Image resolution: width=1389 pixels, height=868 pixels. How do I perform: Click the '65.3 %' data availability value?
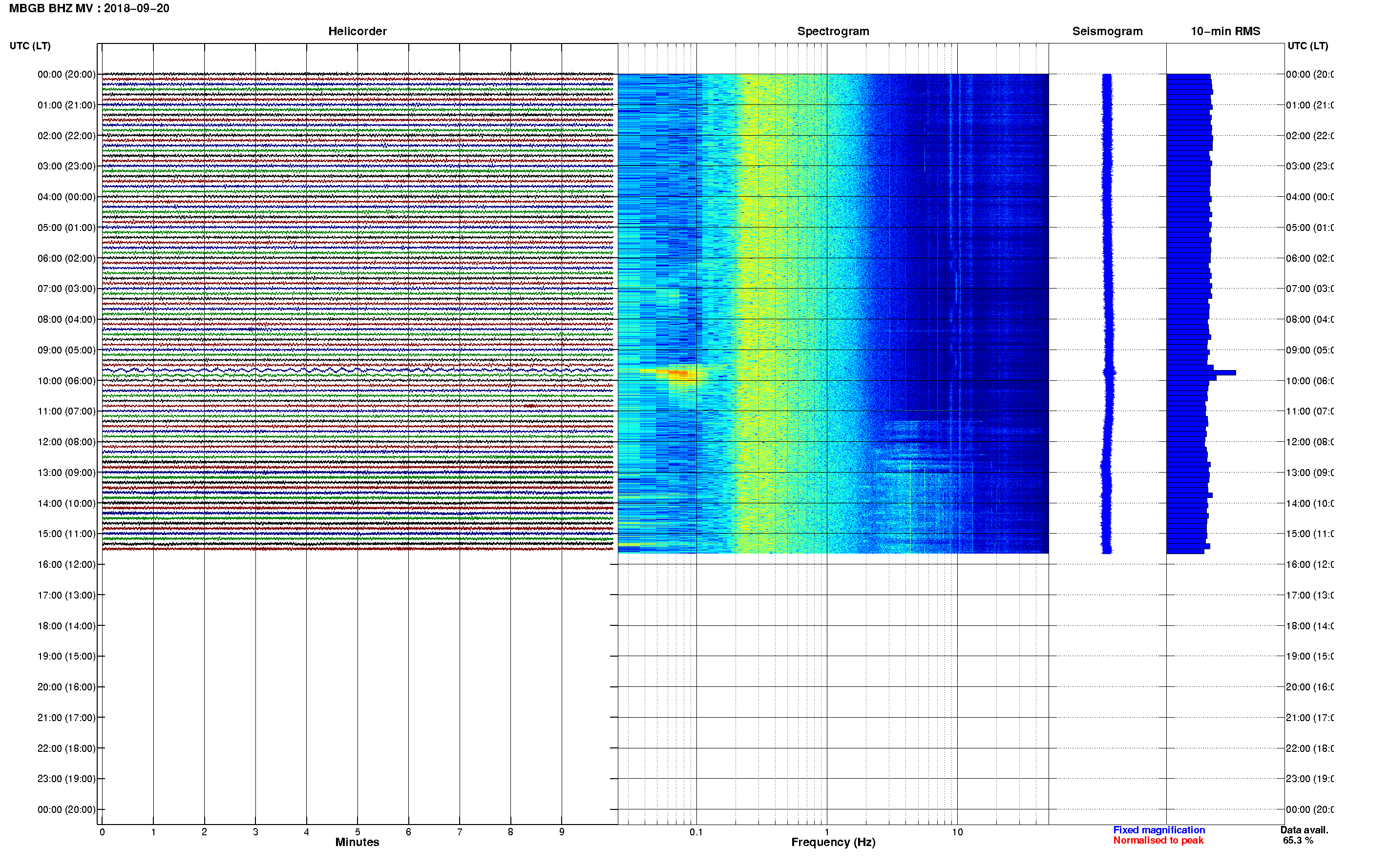[x=1298, y=841]
